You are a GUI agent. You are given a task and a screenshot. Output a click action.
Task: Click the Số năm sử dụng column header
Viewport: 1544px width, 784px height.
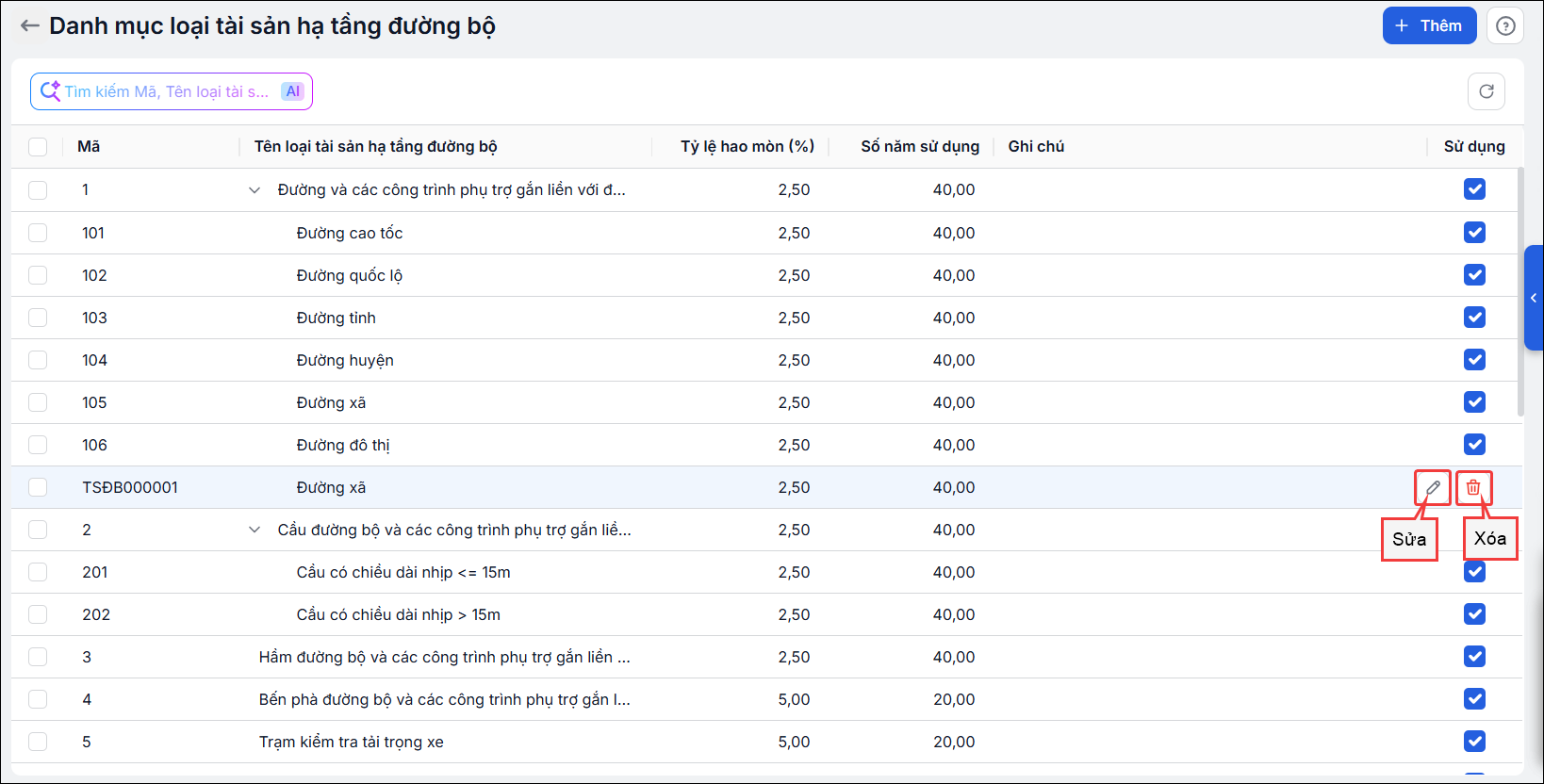click(920, 146)
